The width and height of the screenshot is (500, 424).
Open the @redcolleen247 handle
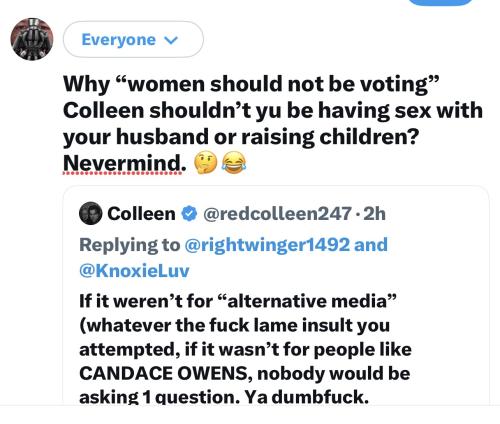point(277,214)
